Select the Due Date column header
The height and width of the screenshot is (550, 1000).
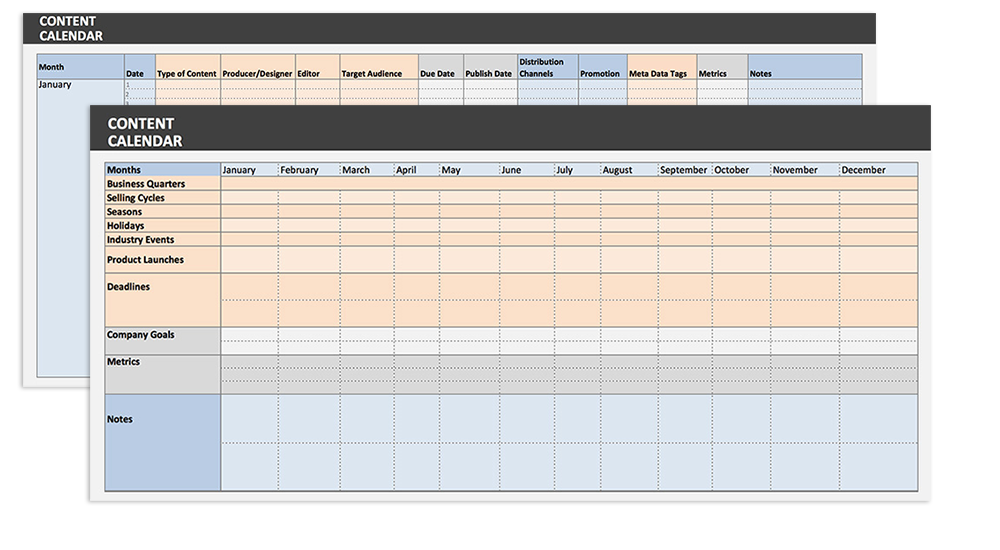coord(441,67)
